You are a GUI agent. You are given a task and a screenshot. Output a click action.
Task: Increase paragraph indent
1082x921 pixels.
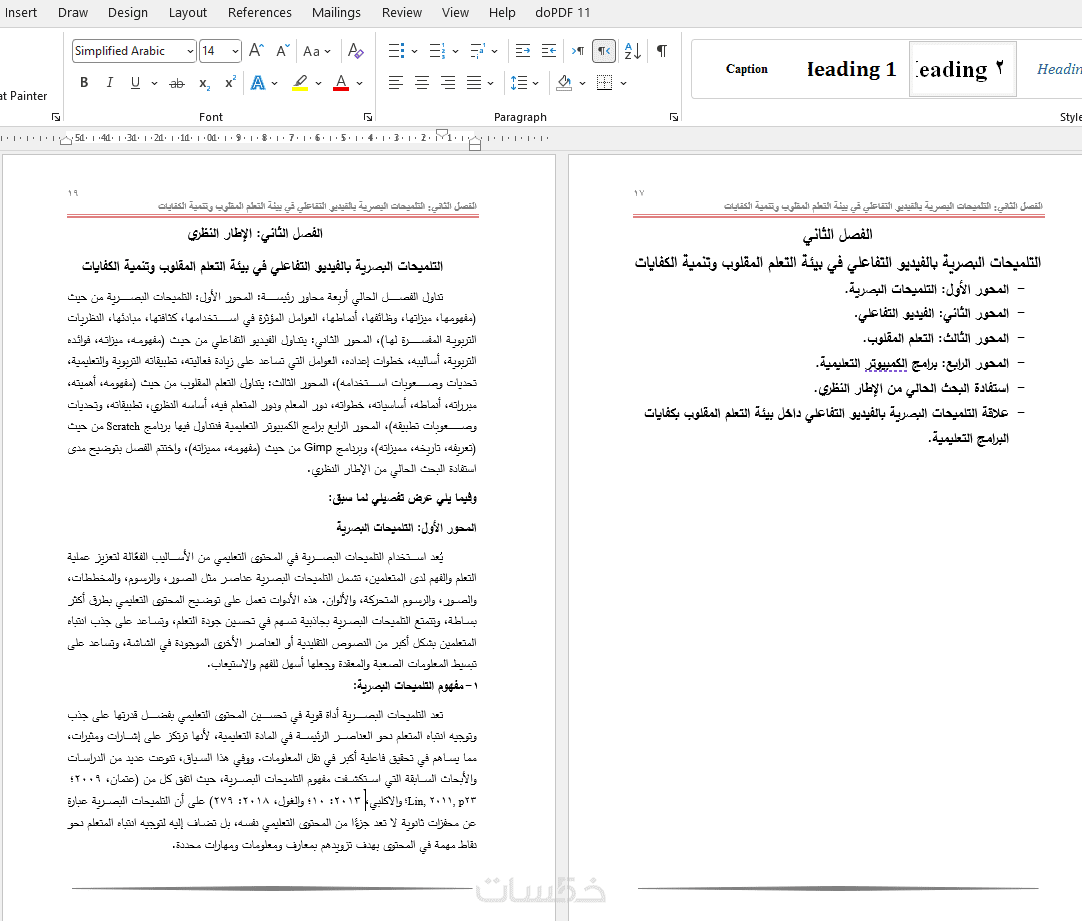[549, 50]
